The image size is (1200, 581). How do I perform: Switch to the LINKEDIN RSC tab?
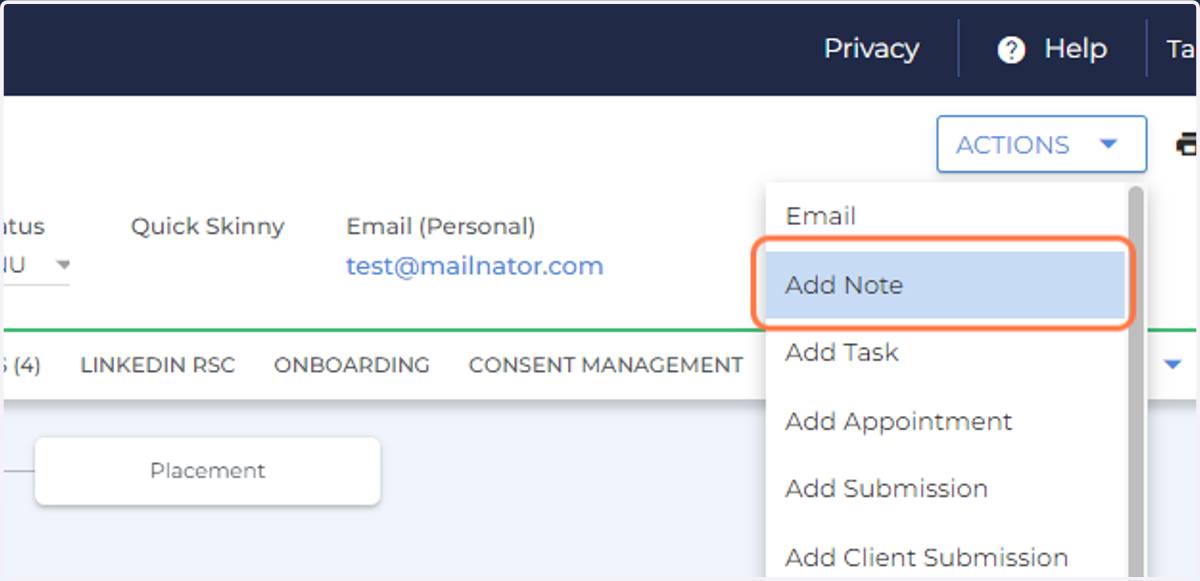(158, 365)
